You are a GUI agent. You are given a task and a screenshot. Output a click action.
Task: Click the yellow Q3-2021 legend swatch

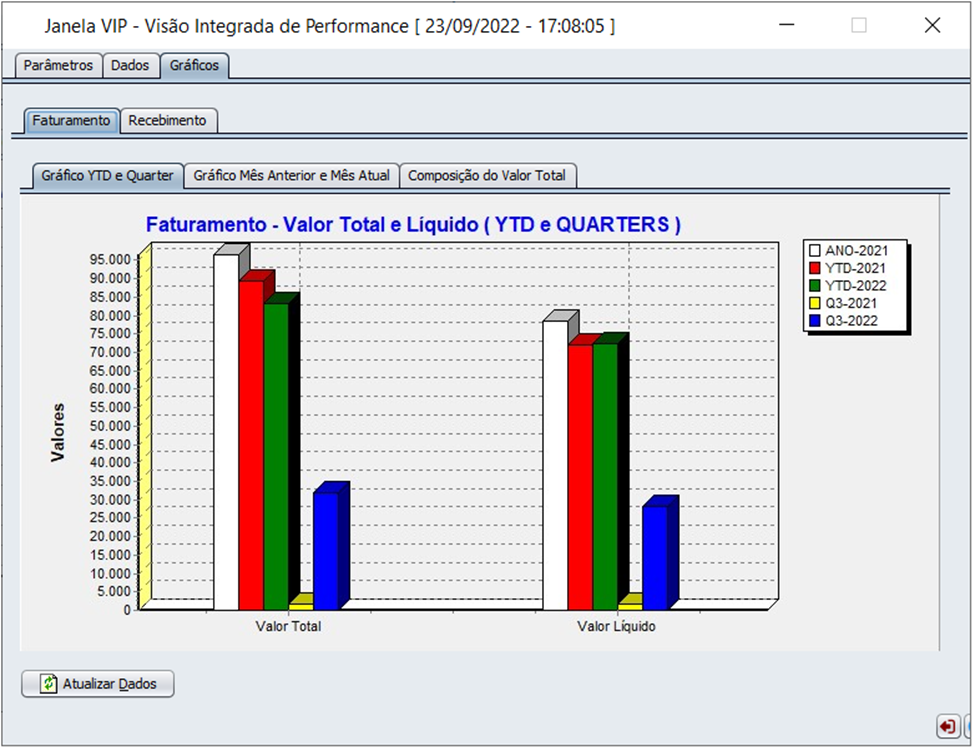(815, 303)
